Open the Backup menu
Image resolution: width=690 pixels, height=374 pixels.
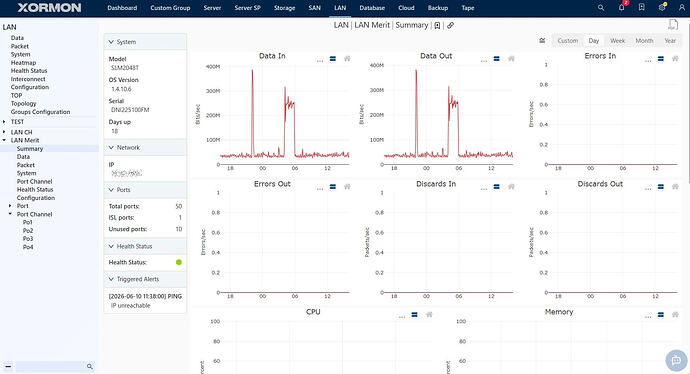click(437, 8)
